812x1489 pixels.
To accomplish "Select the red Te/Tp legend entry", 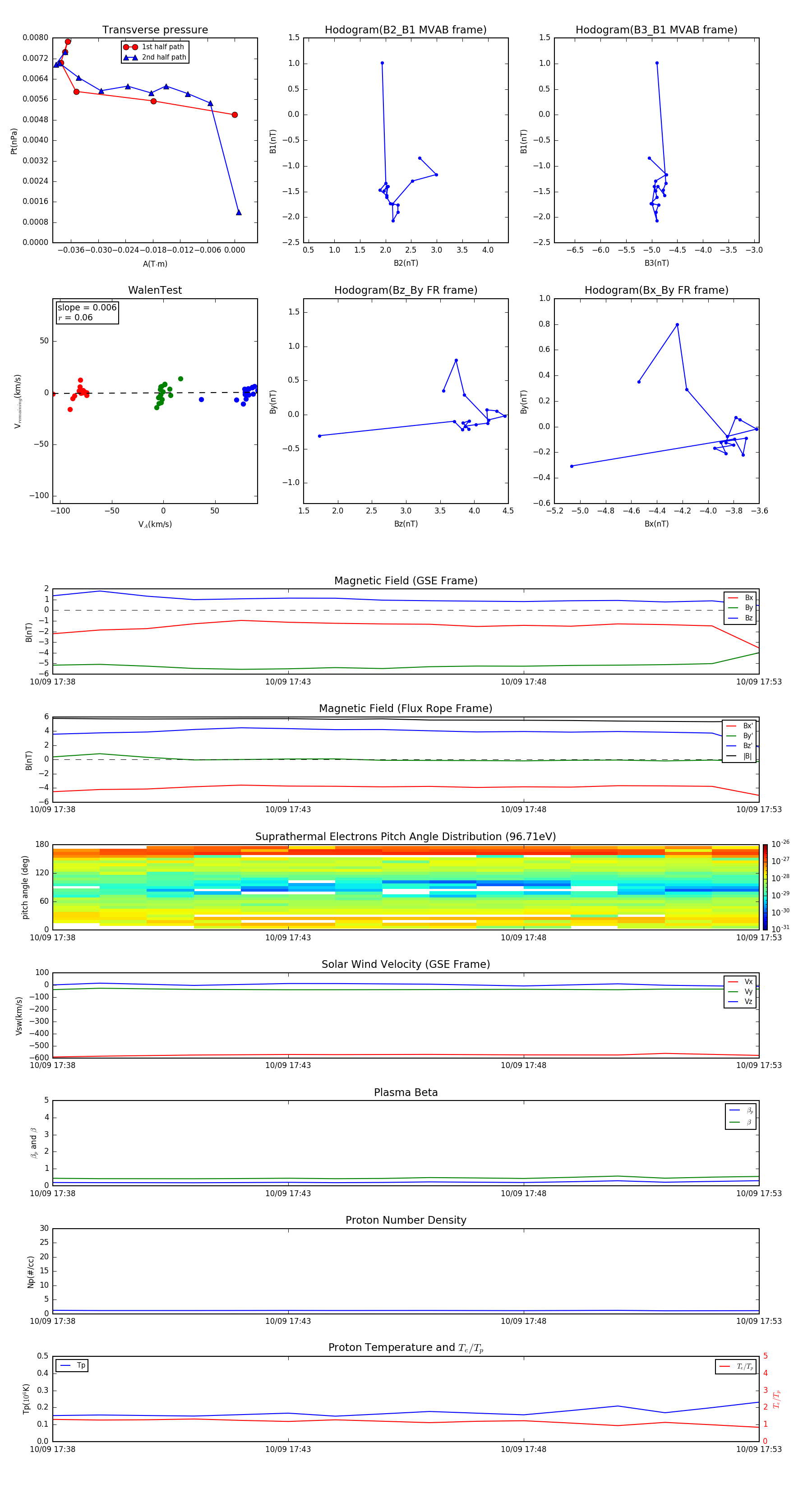I will coord(736,1366).
